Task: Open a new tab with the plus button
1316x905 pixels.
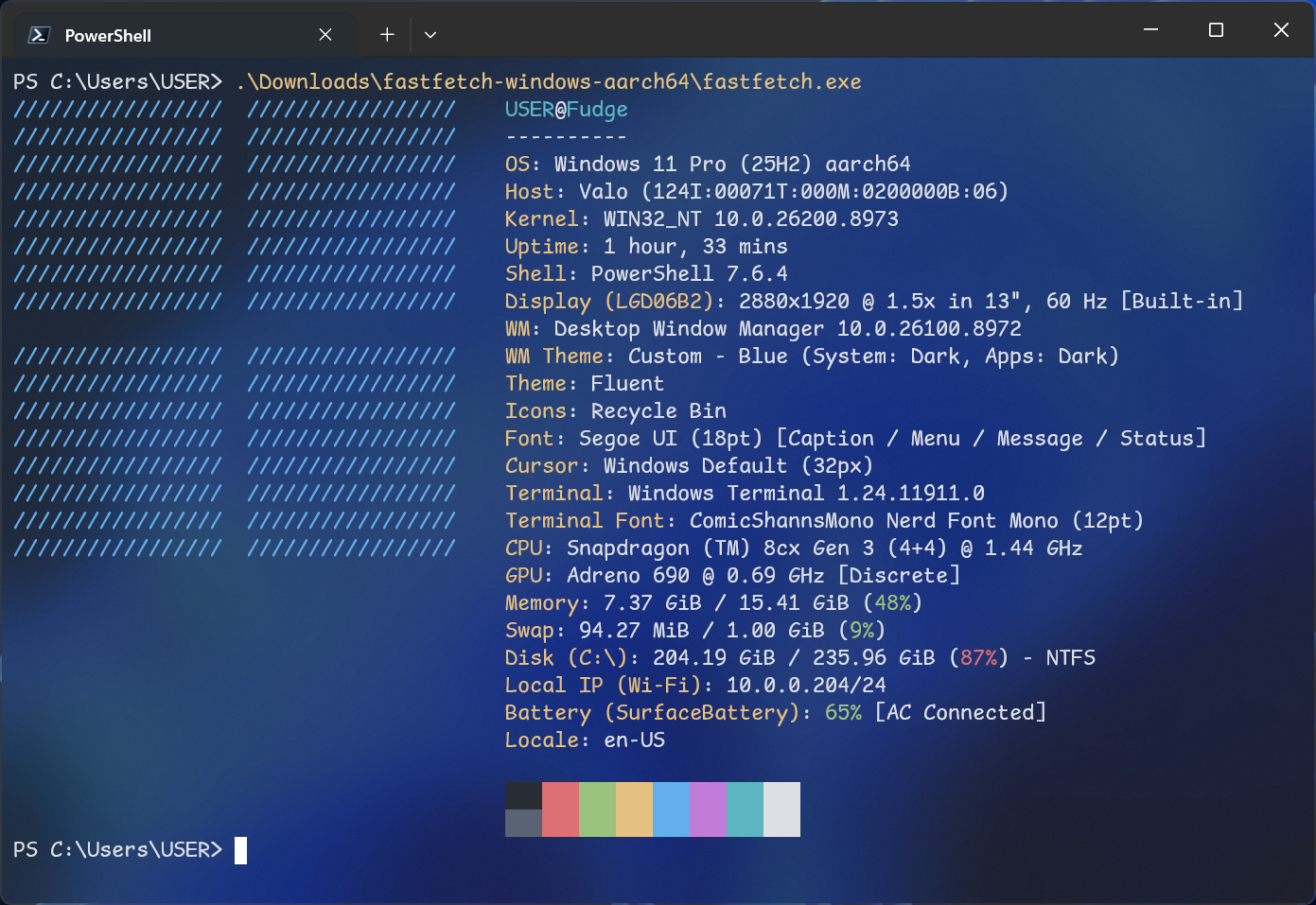Action: point(387,35)
